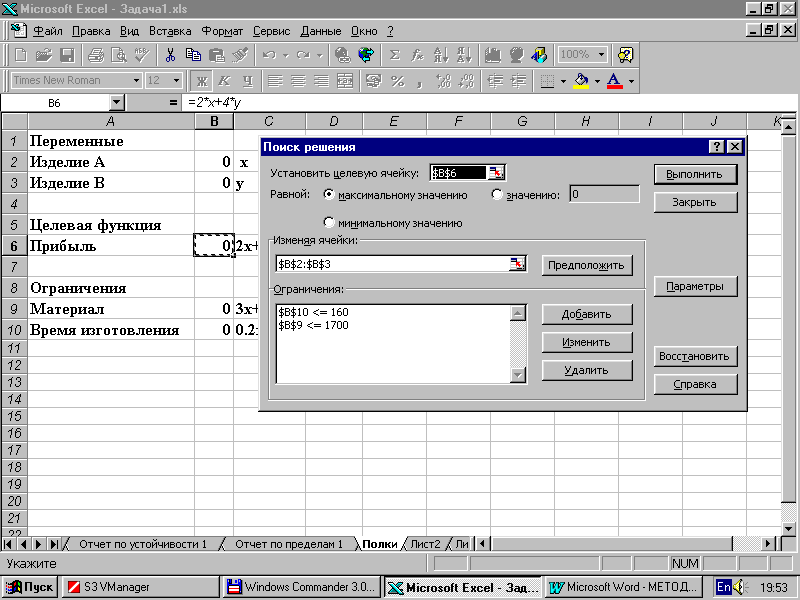Click the Выполнить button
Viewport: 800px width, 600px height.
tap(695, 174)
